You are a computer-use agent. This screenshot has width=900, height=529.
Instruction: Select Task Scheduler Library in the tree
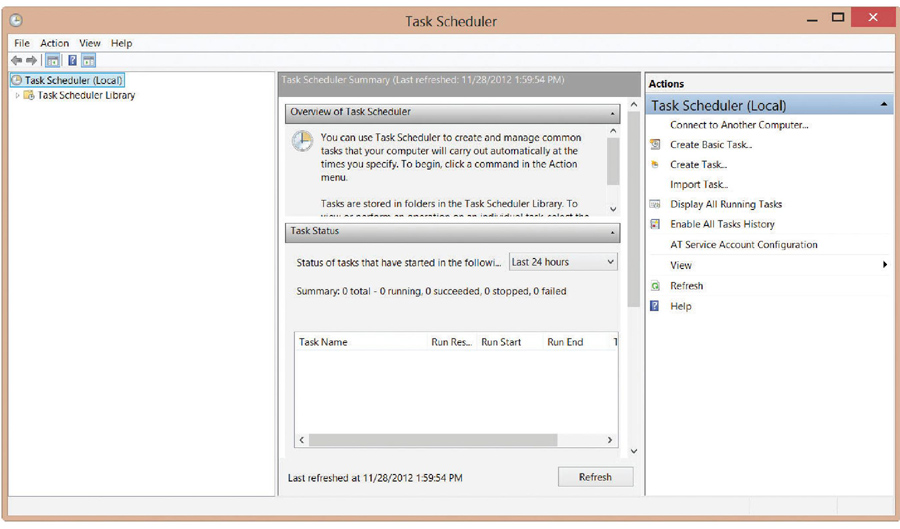86,95
